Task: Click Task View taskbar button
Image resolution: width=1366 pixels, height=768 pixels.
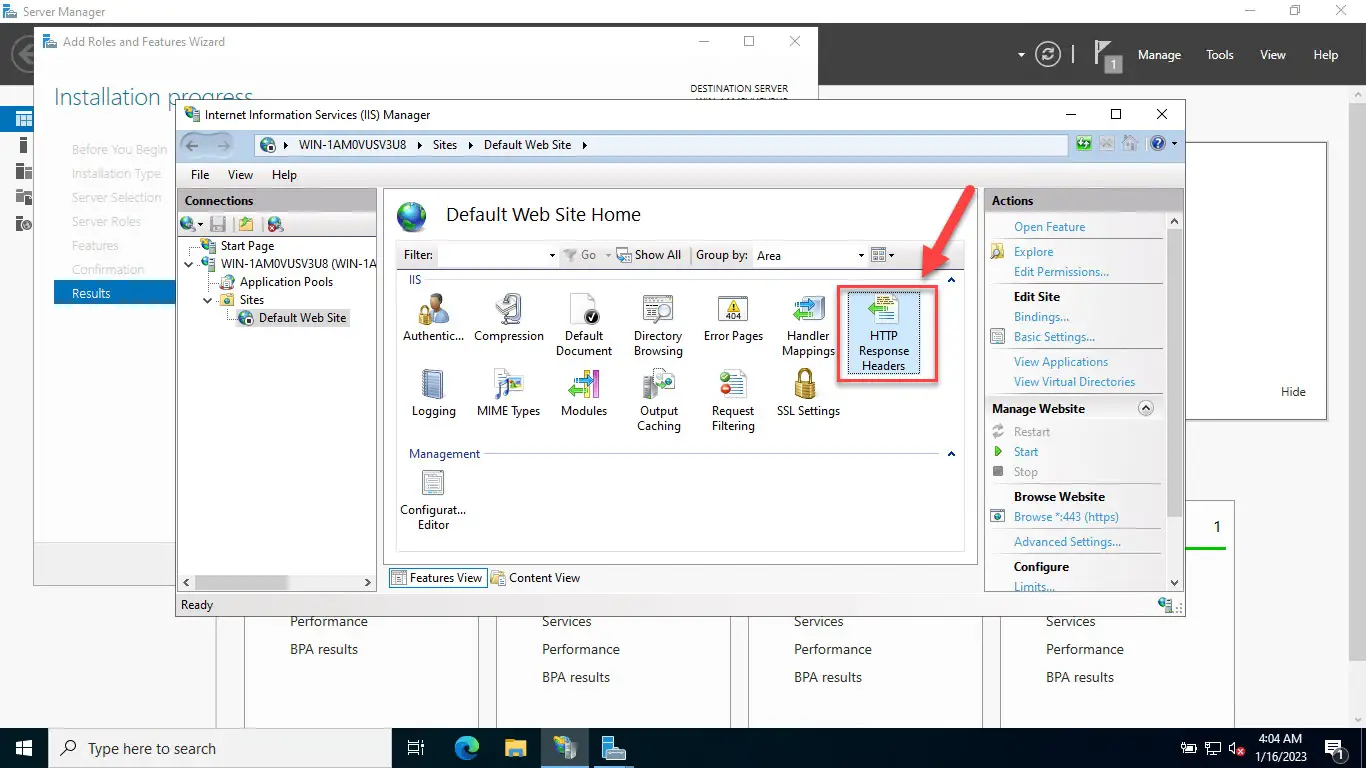Action: point(417,748)
